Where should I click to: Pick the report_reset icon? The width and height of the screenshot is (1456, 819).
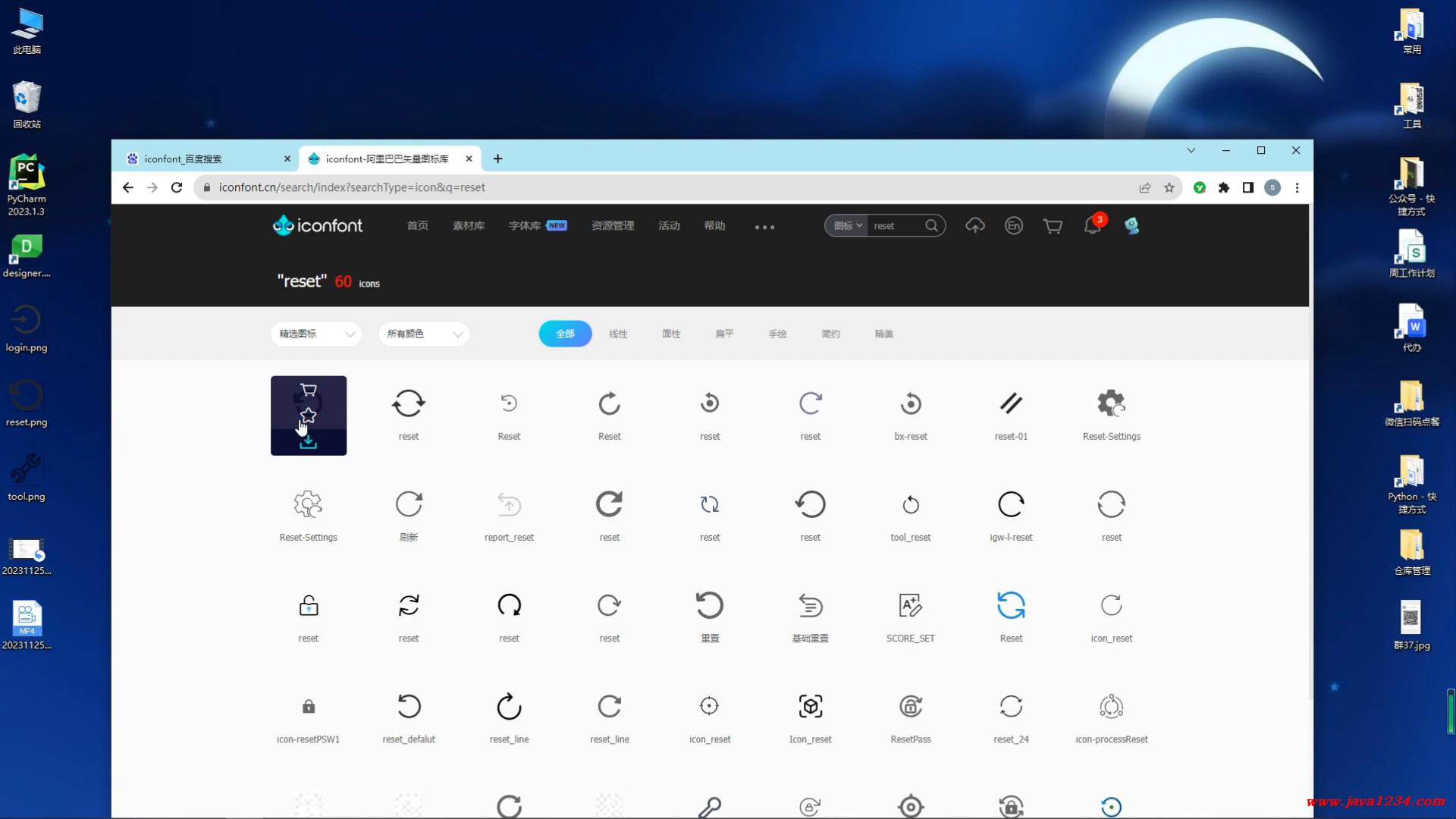tap(509, 504)
